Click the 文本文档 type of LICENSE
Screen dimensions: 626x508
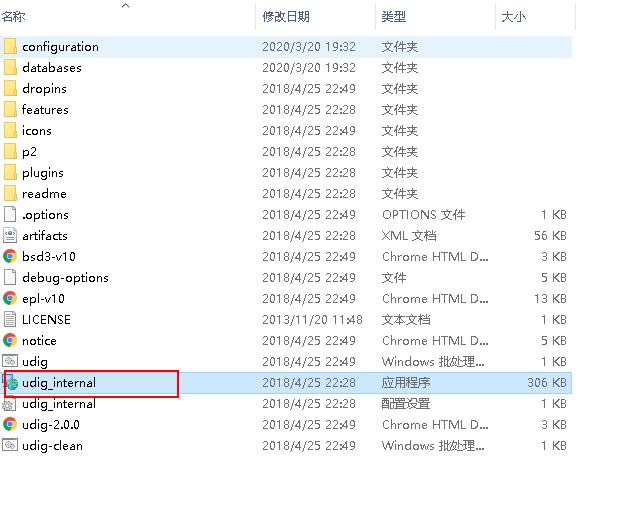[x=406, y=320]
